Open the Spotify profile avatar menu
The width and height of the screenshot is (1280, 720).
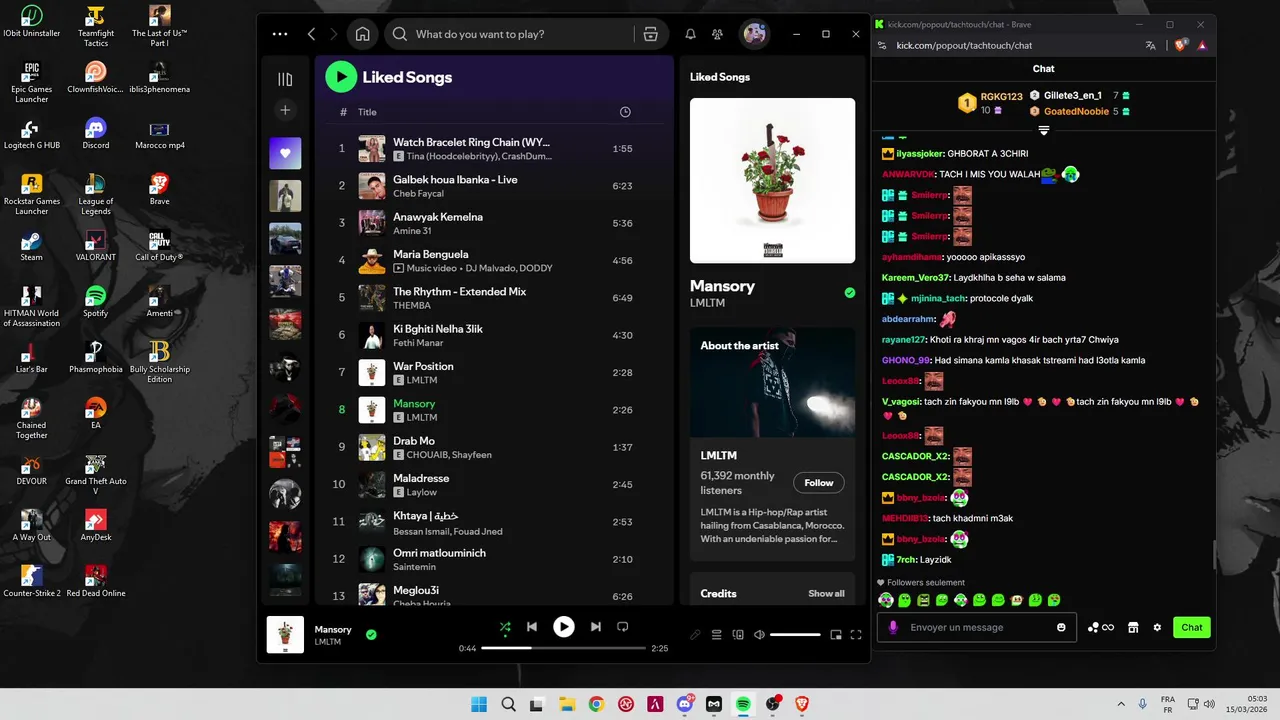coord(755,34)
